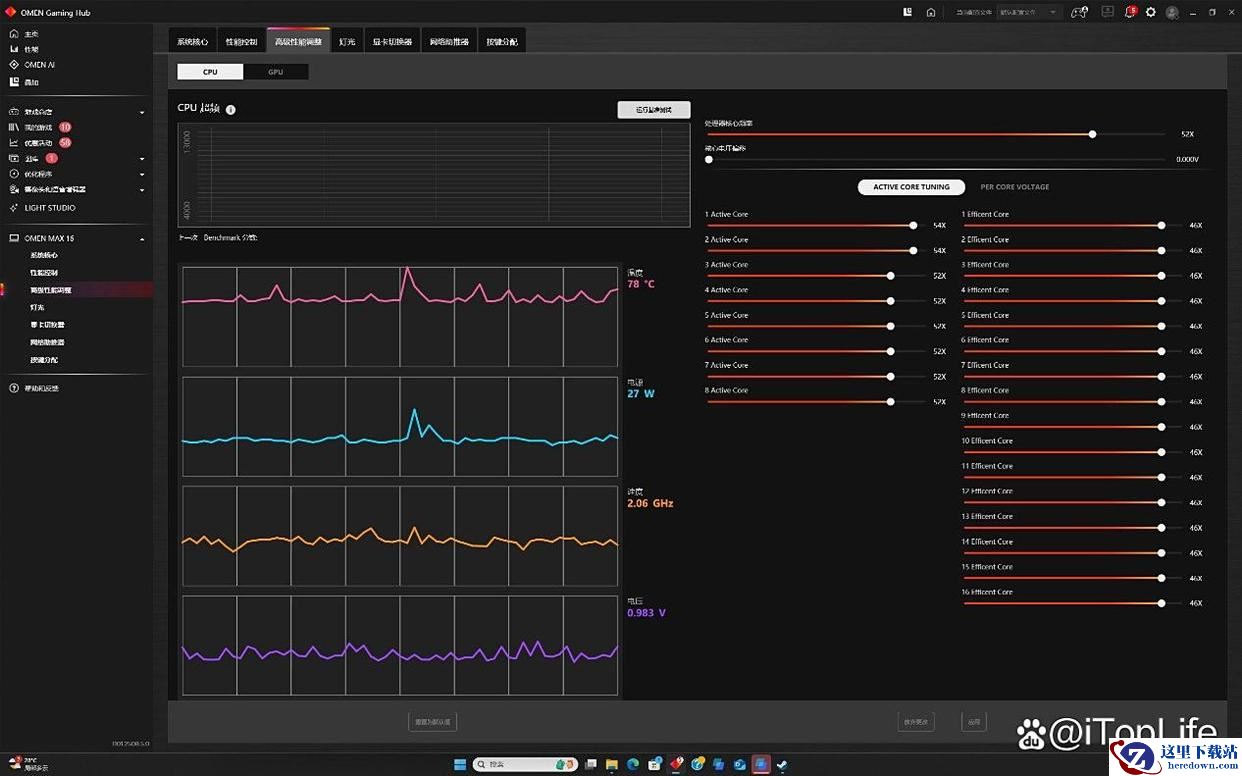Click the game controller icon in title bar
Image resolution: width=1242 pixels, height=776 pixels.
tap(1079, 12)
